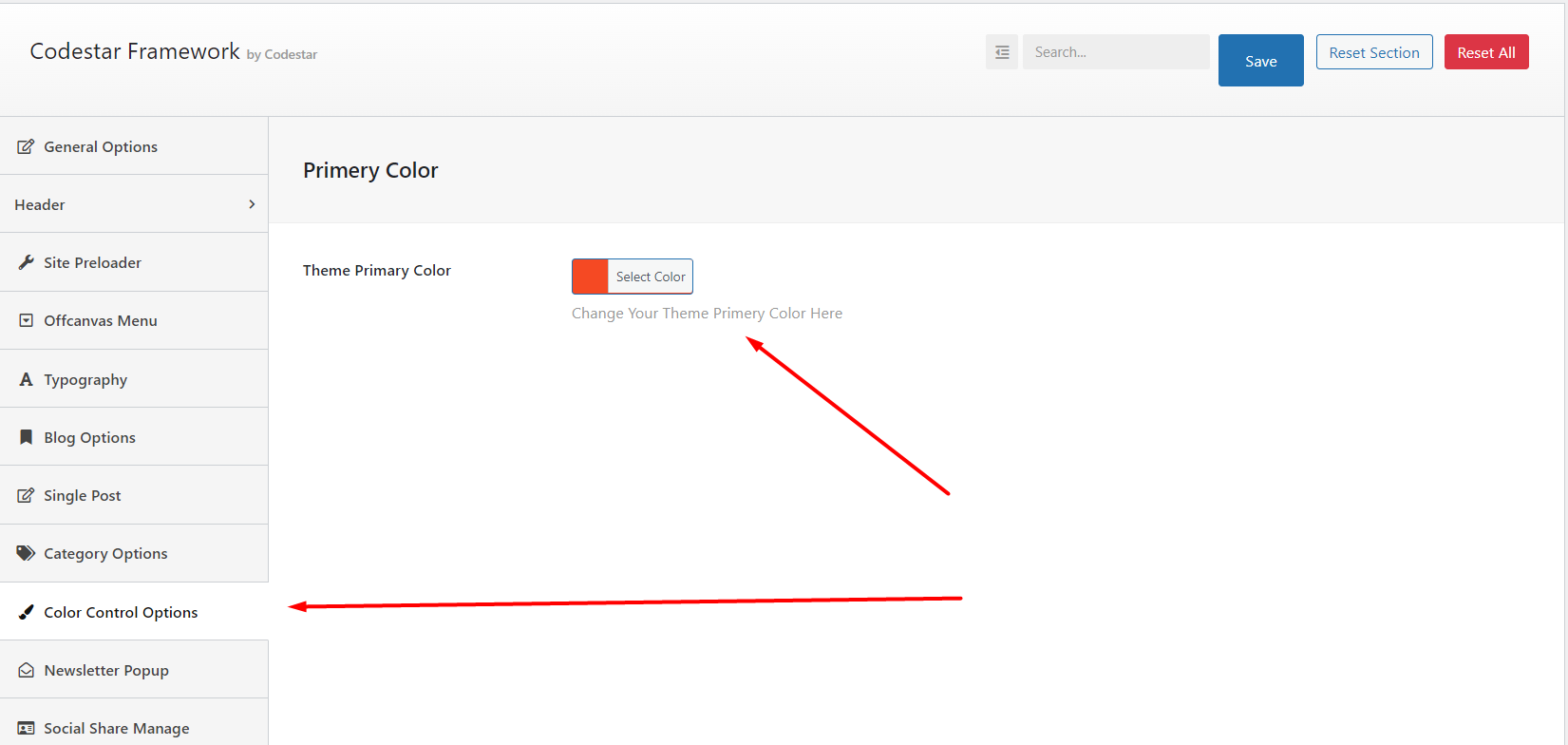Click the Offcanvas Menu box icon

coord(26,320)
